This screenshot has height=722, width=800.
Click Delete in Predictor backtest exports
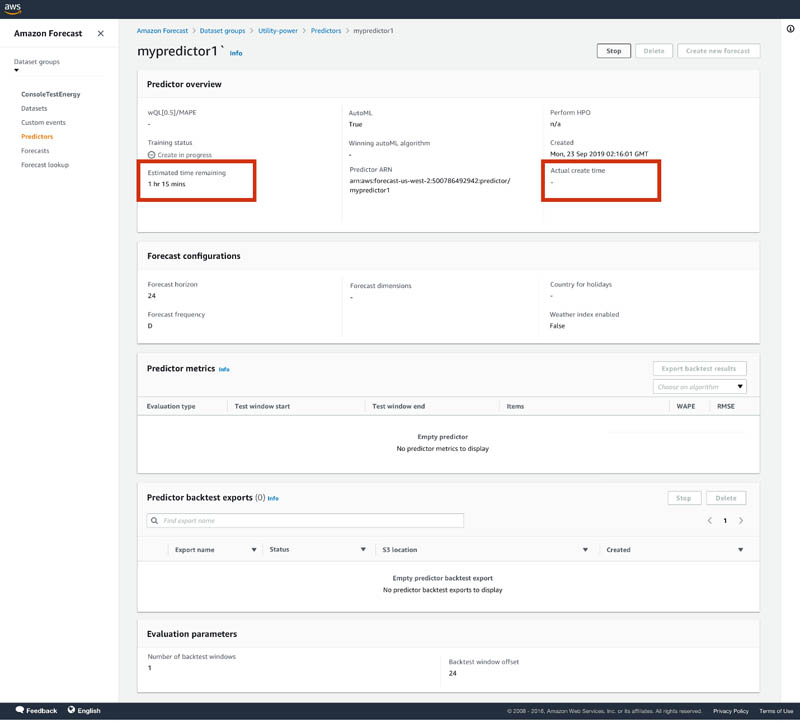(726, 498)
